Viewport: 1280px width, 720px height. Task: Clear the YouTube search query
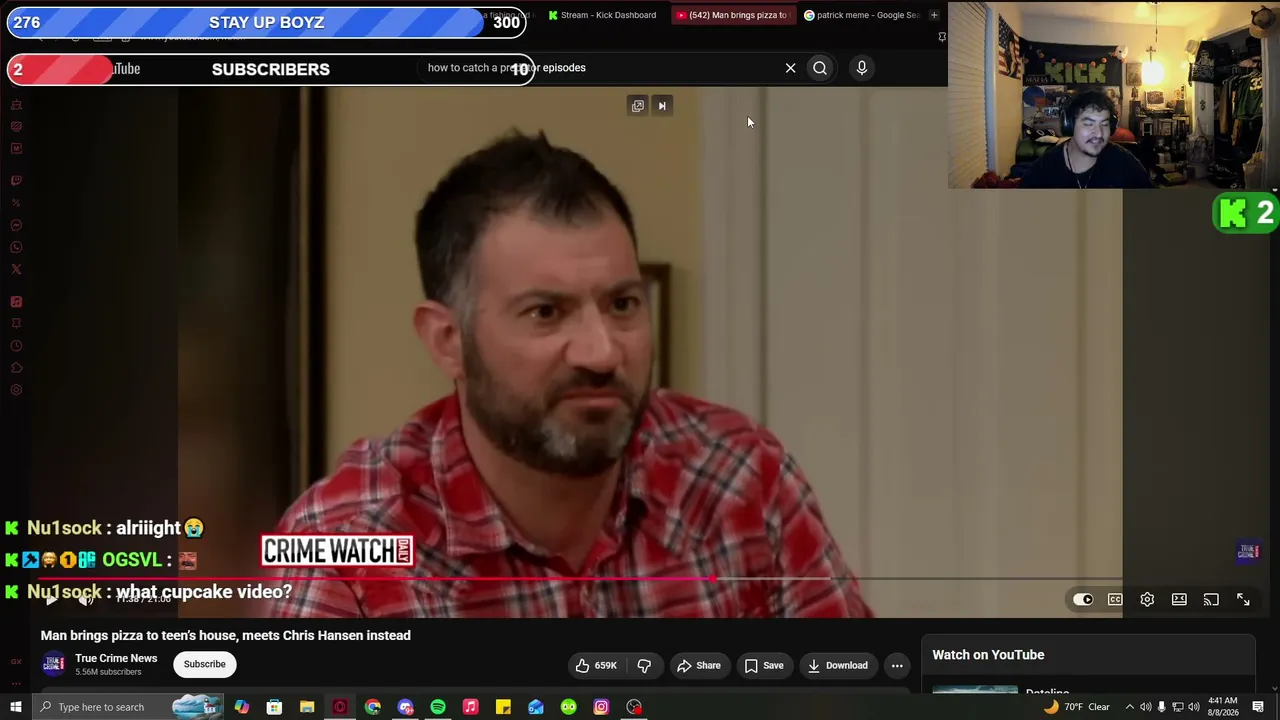[790, 68]
